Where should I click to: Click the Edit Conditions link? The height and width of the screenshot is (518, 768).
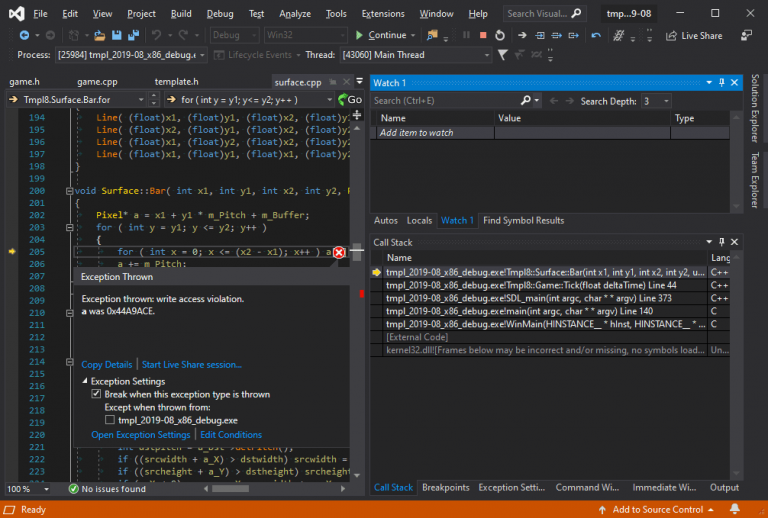tap(231, 435)
